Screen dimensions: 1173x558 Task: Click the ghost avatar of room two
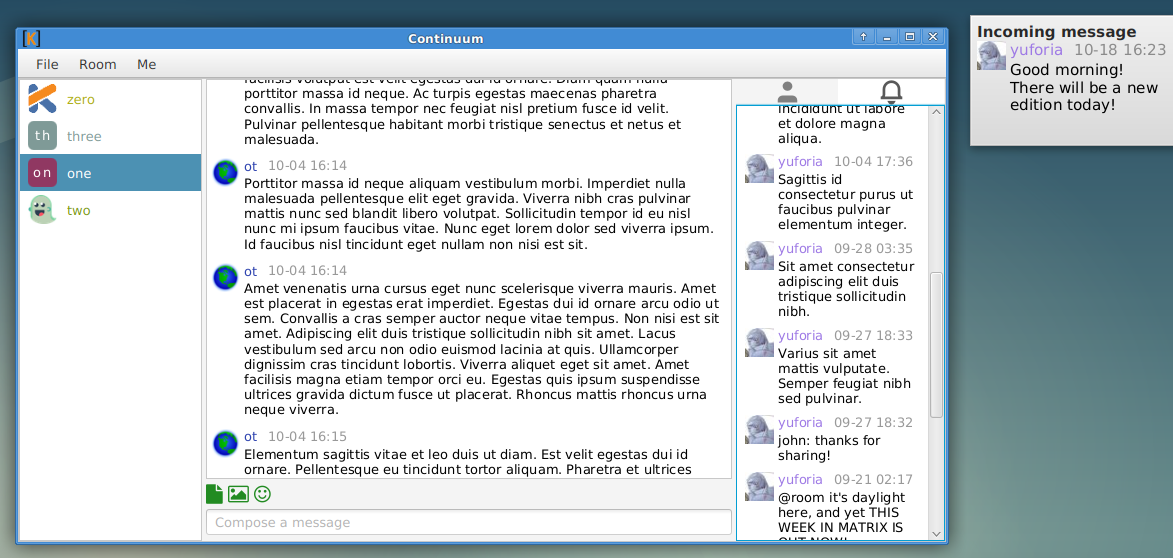coord(42,210)
